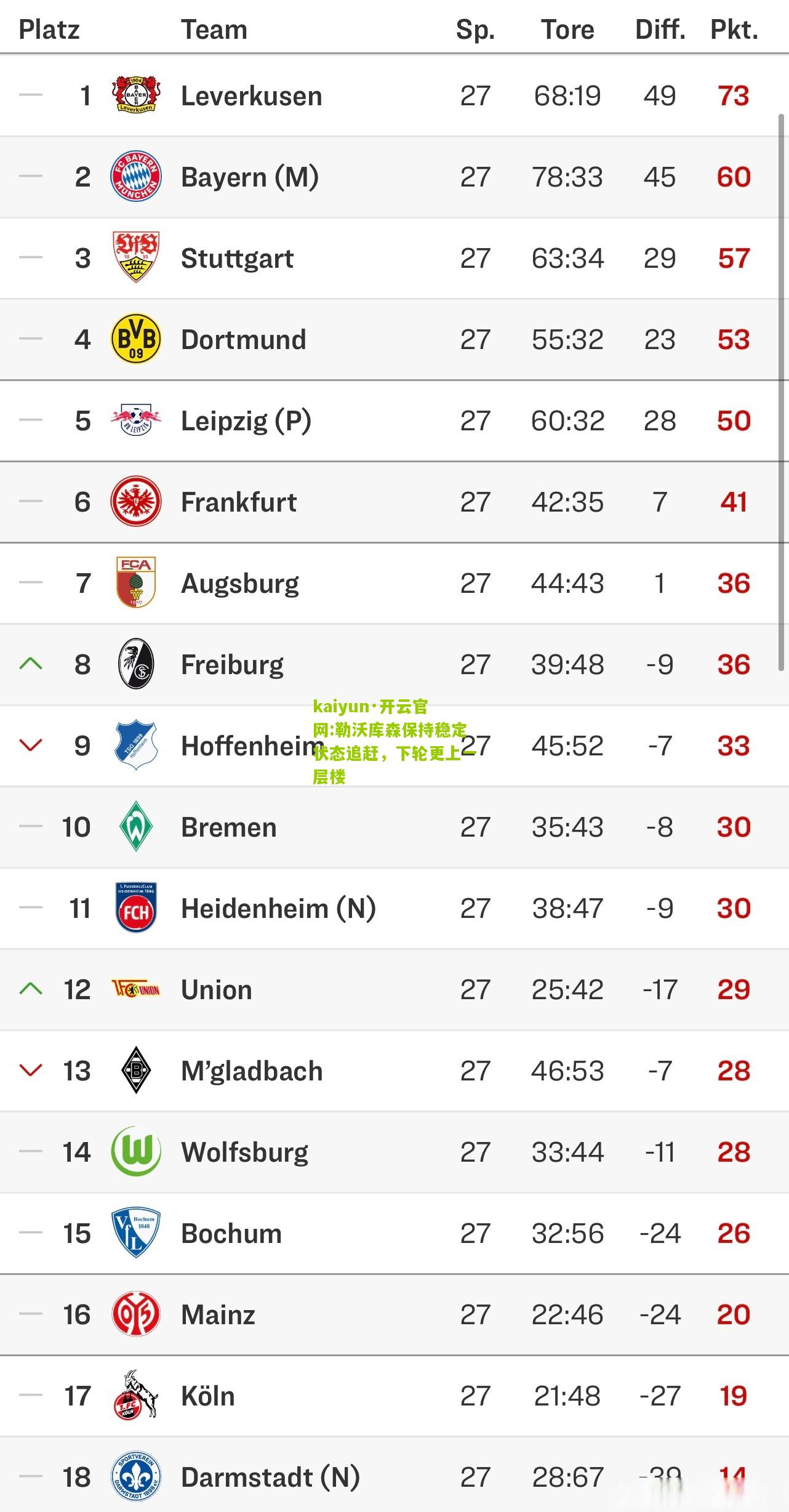The width and height of the screenshot is (789, 1512).
Task: Click the Leverkusen club crest
Action: [136, 95]
